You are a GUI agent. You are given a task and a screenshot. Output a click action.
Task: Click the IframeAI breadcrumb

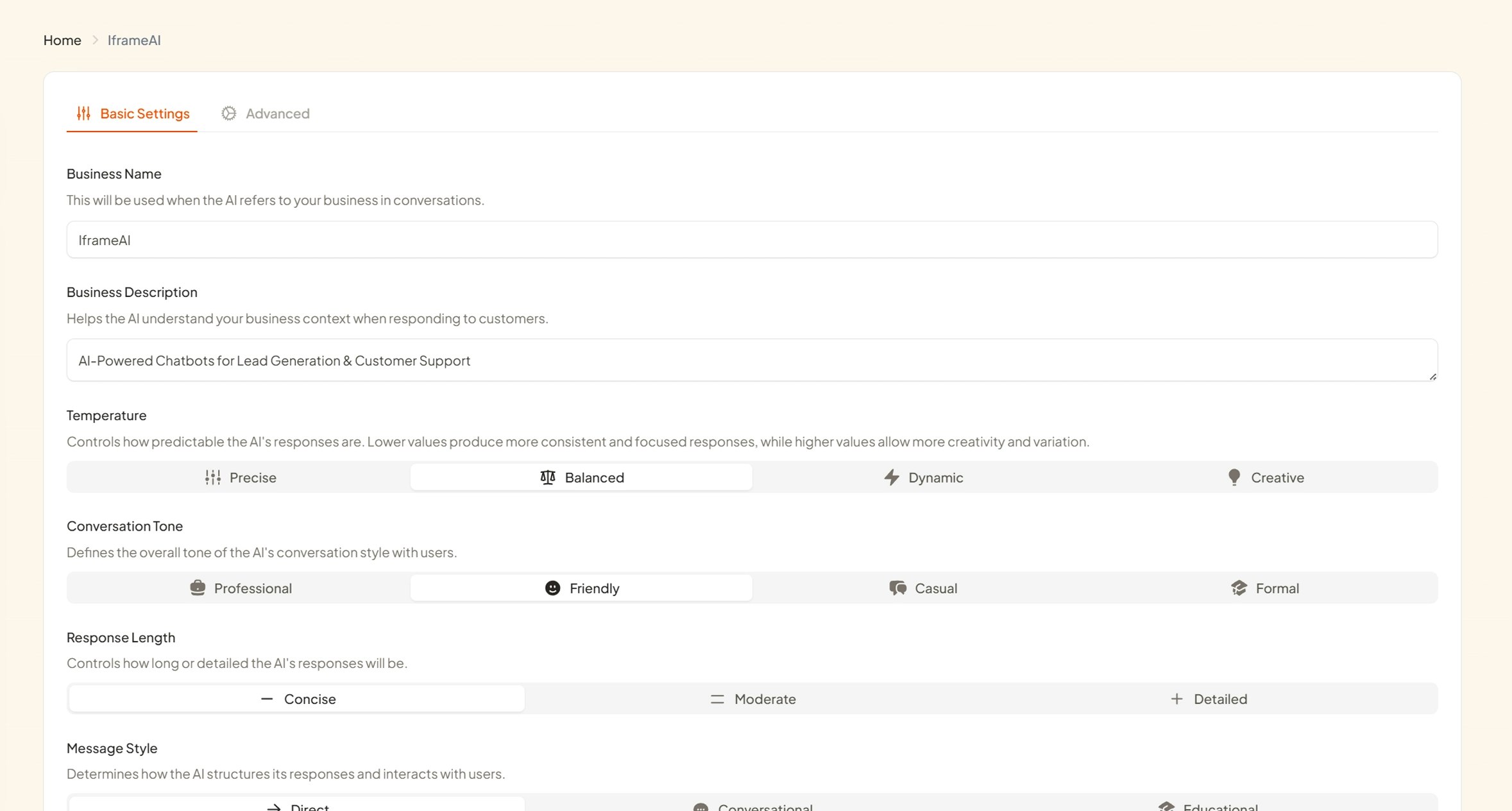[134, 40]
